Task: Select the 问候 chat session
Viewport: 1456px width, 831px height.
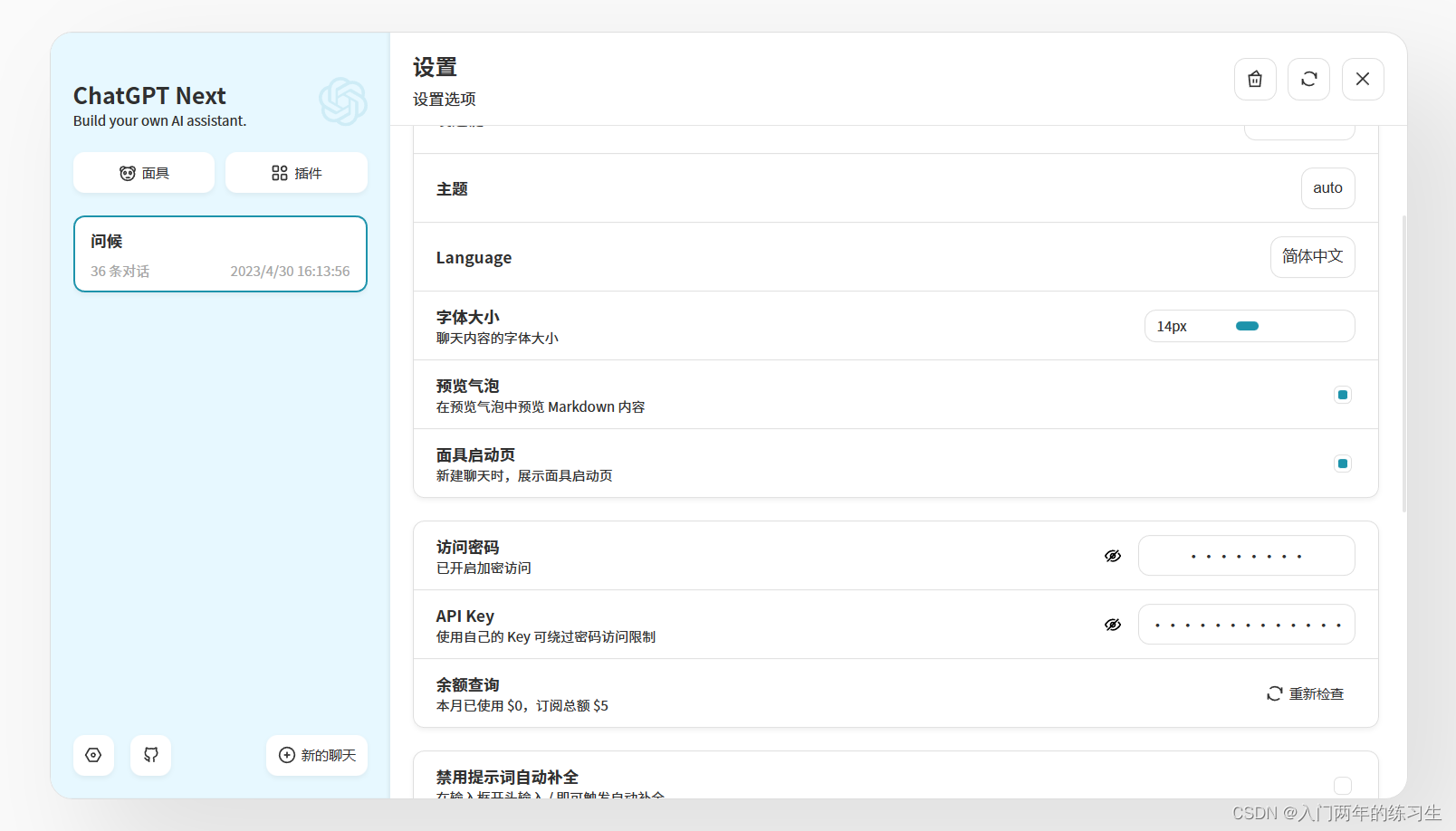Action: tap(220, 254)
